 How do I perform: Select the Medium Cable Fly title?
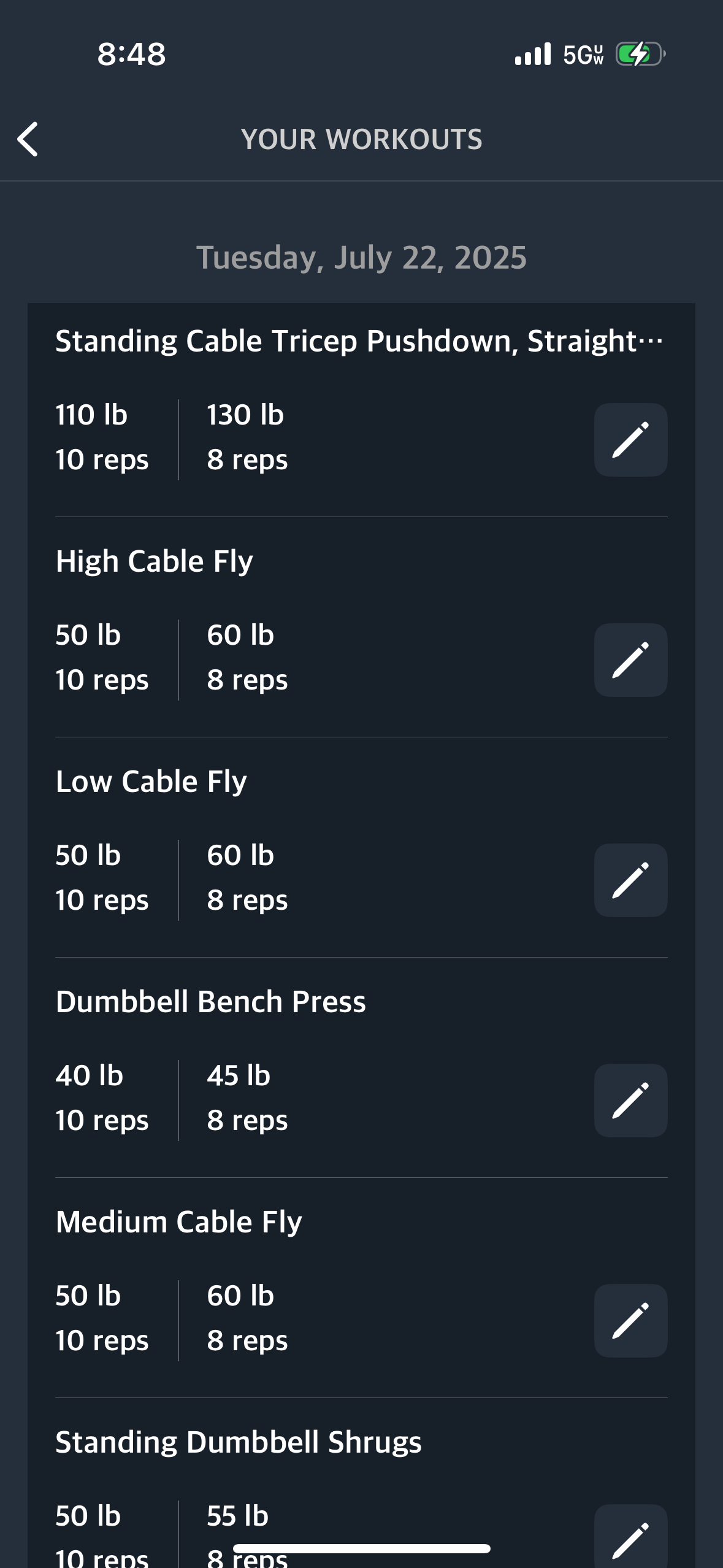[179, 1222]
